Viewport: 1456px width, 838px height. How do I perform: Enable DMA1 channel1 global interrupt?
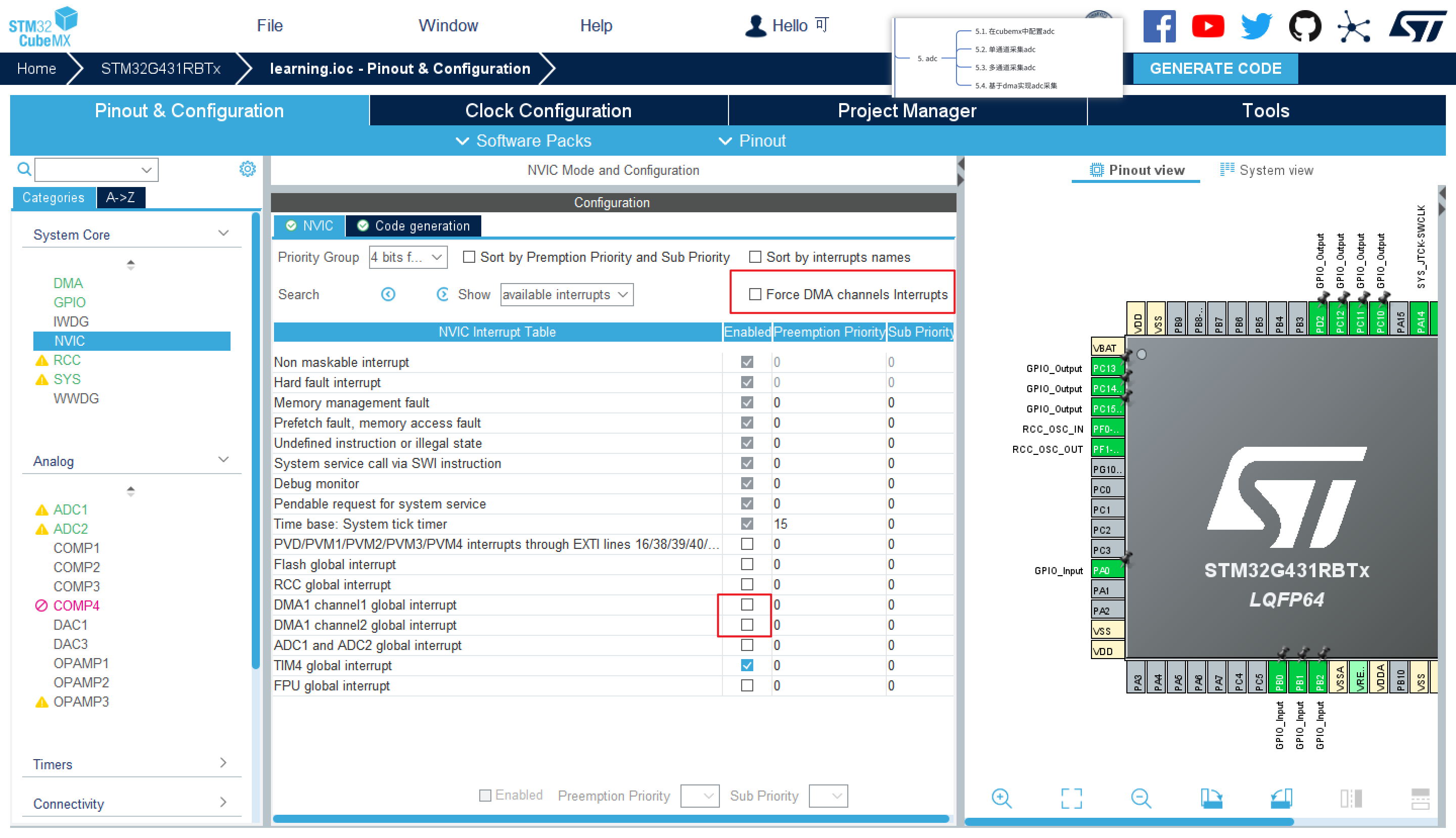click(x=747, y=605)
